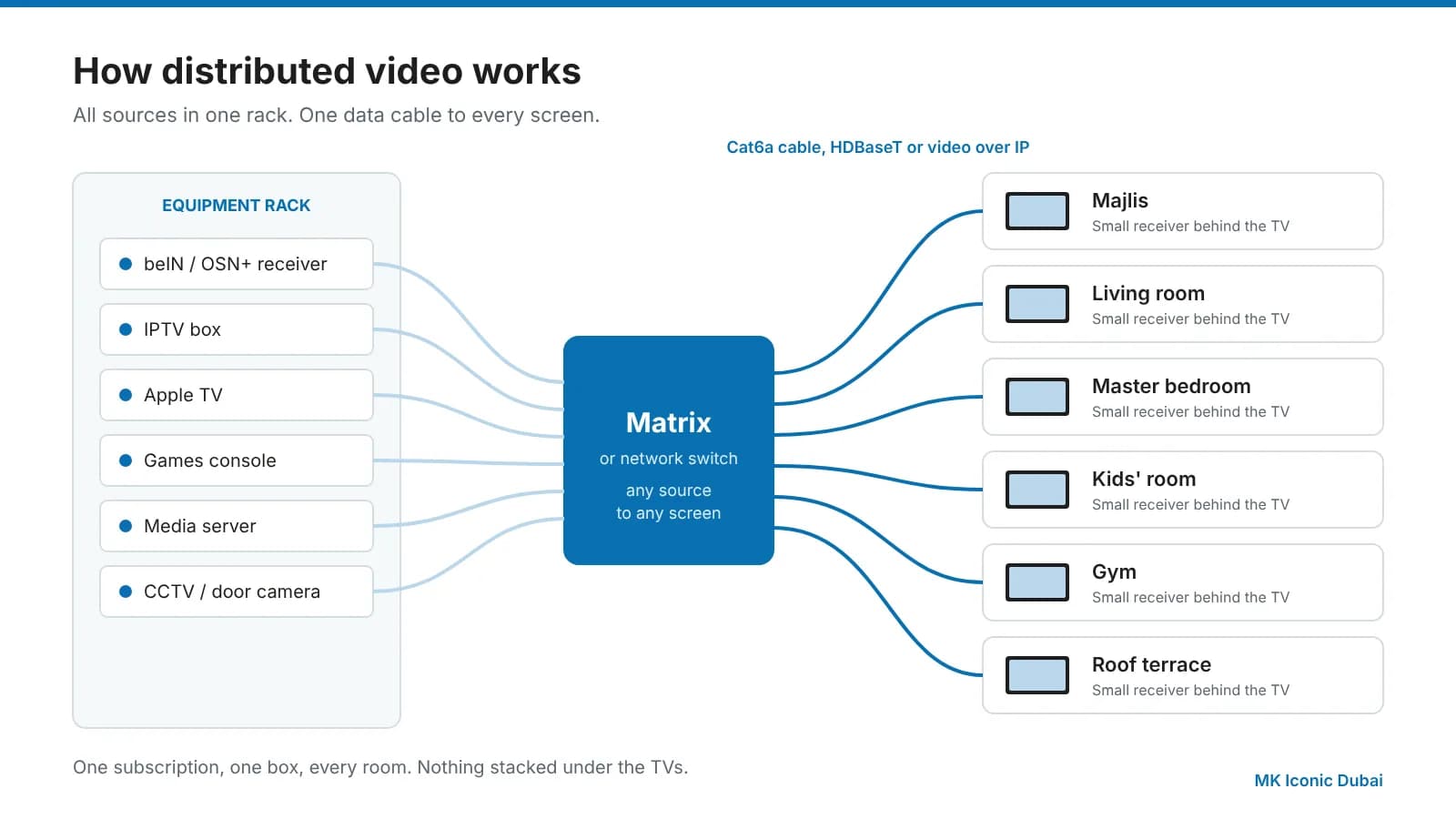Click the blue Matrix box
This screenshot has height=819, width=1456.
[x=669, y=450]
